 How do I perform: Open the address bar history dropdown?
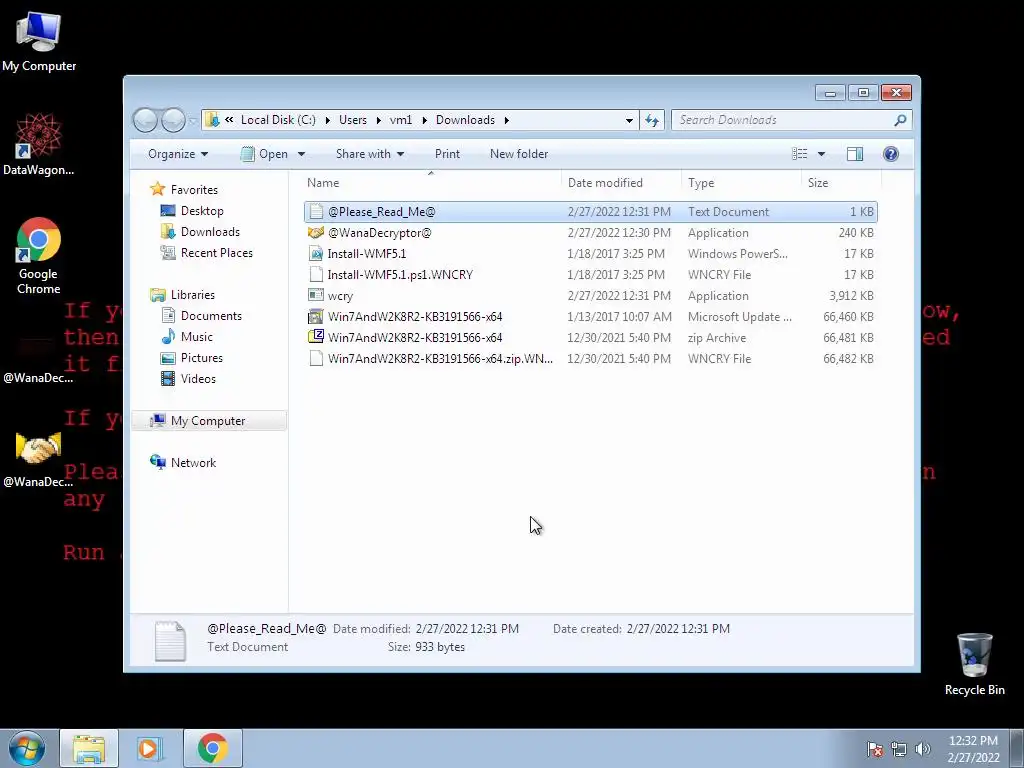click(x=629, y=120)
